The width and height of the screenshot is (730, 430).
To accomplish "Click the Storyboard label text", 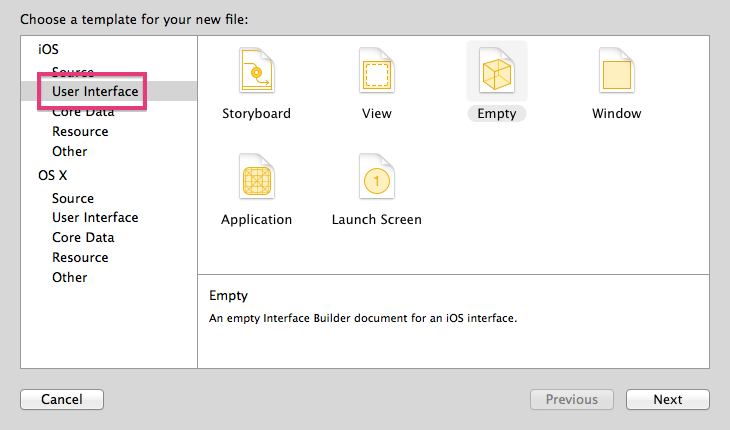I will (x=257, y=114).
